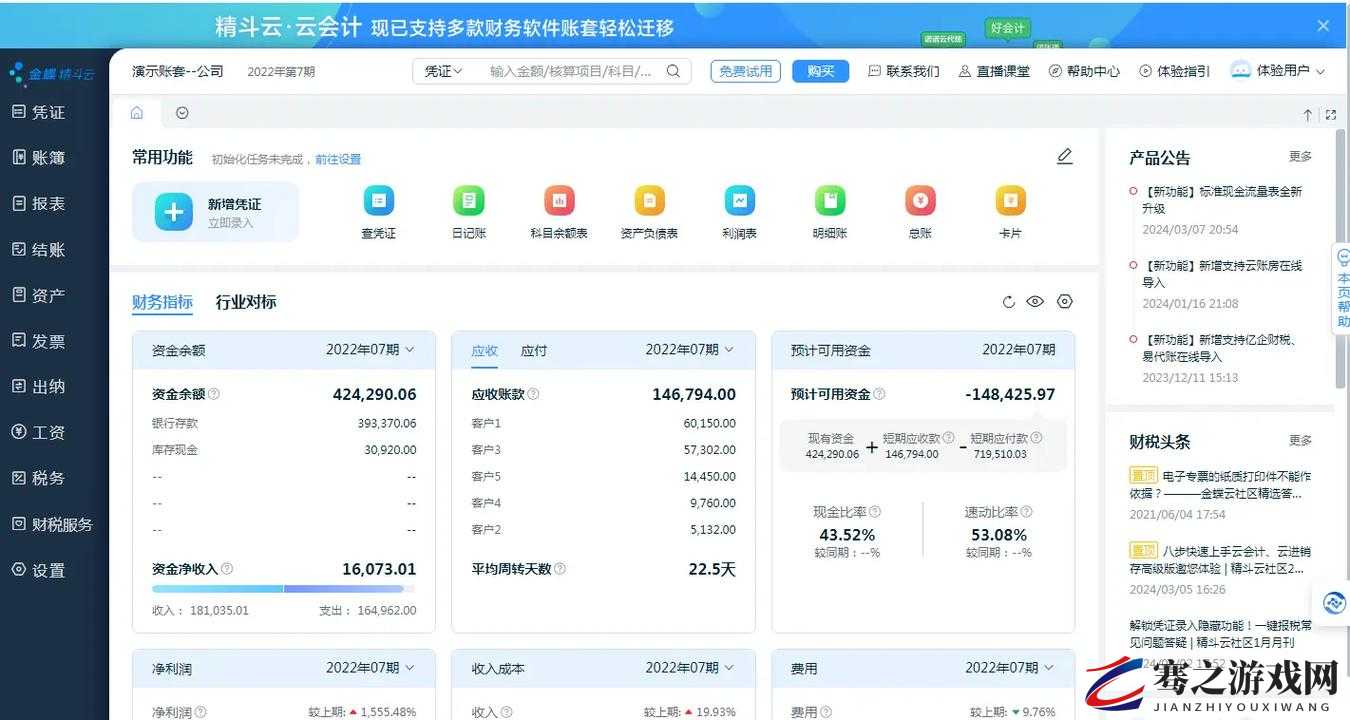Open the 结账 sidebar menu

click(x=39, y=250)
